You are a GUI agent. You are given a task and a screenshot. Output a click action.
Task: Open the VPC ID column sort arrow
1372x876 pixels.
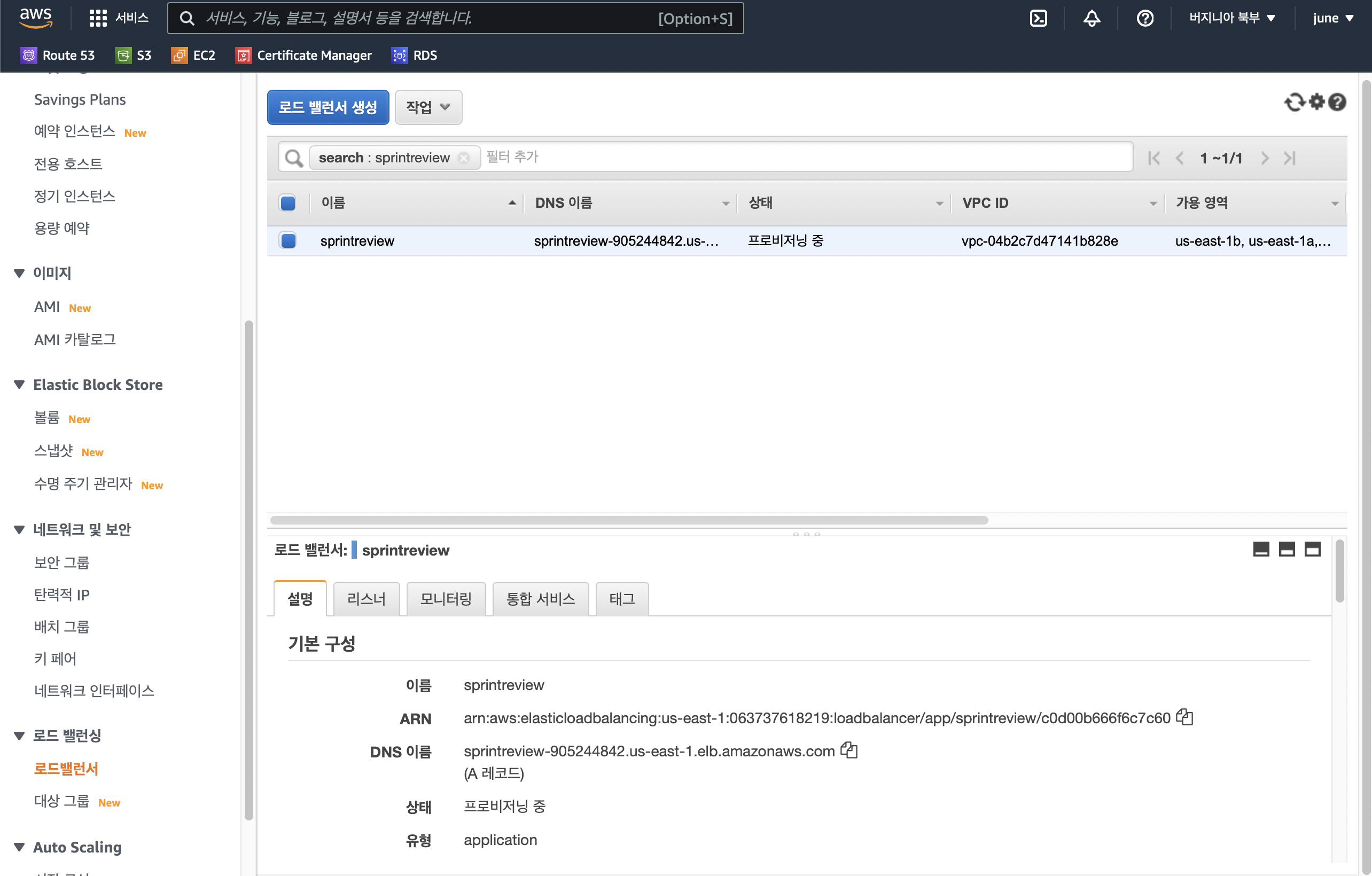click(x=1152, y=204)
